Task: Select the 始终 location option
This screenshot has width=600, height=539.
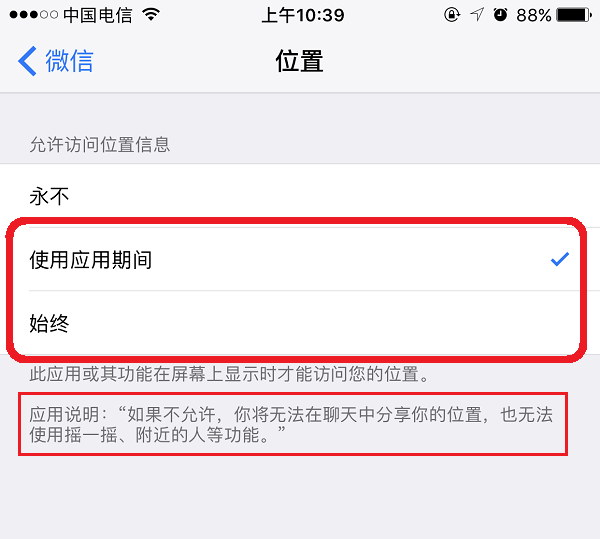Action: (x=300, y=323)
